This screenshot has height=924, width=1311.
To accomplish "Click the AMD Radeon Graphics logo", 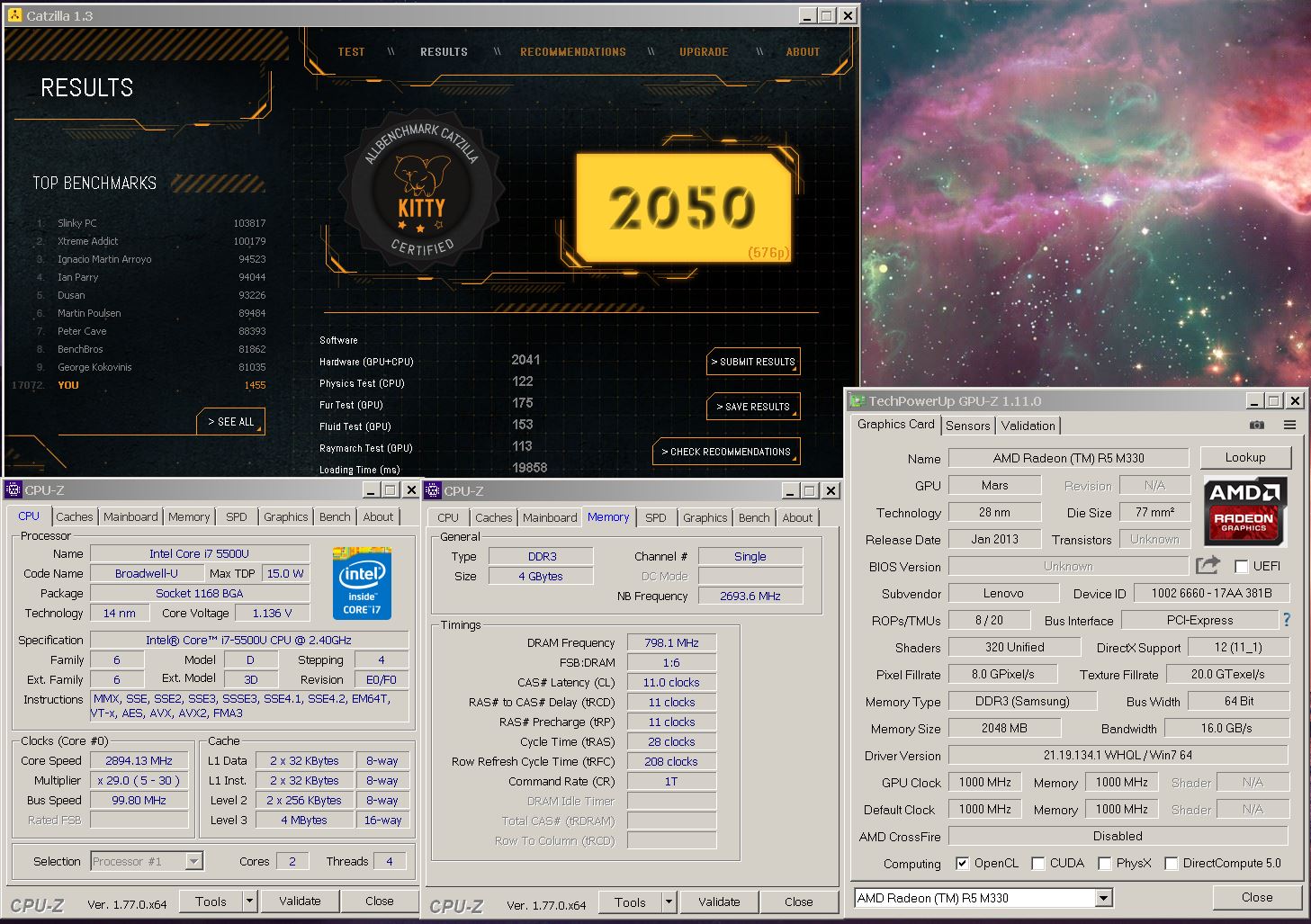I will tap(1244, 512).
